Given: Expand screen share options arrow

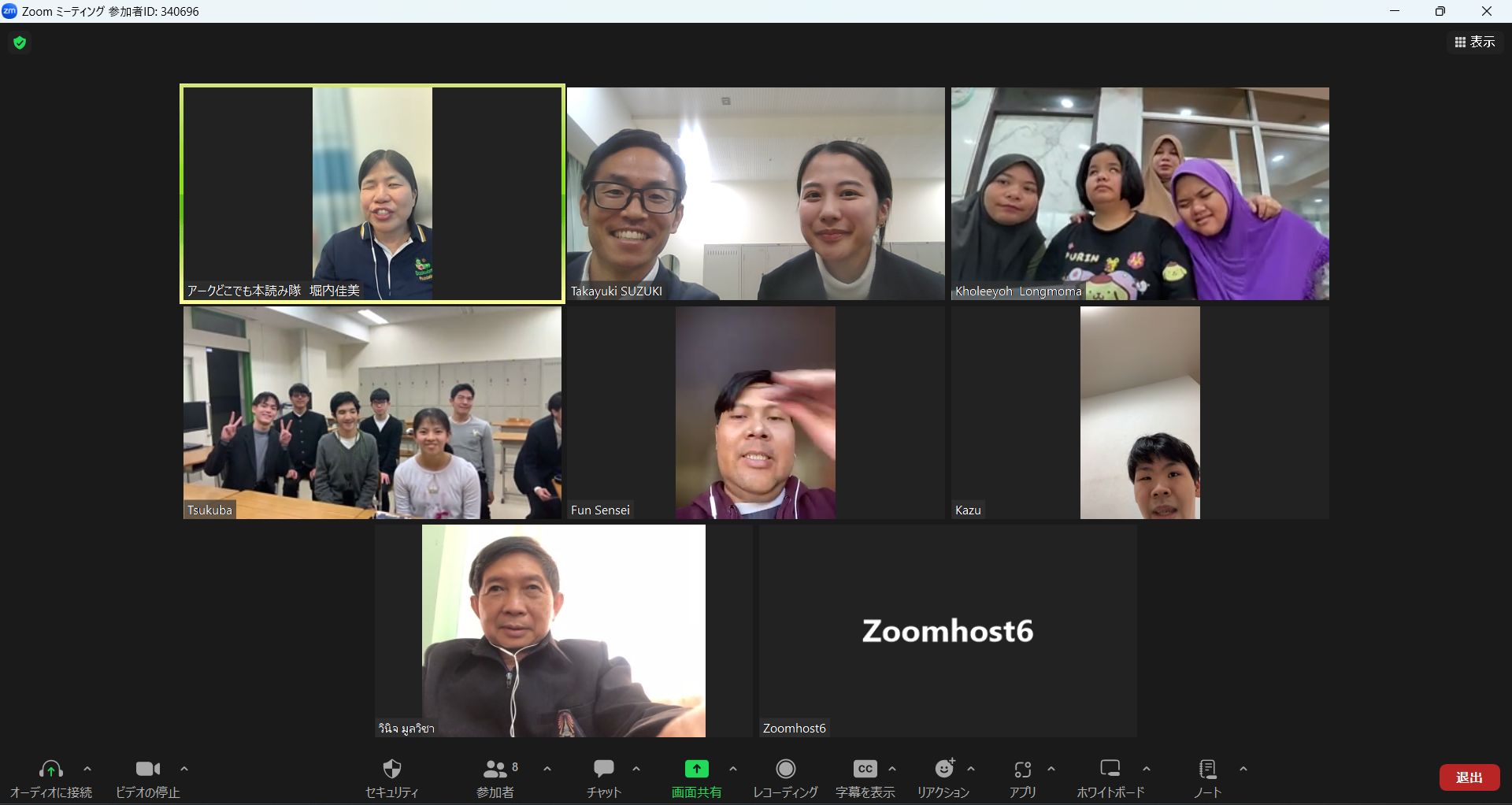Looking at the screenshot, I should coord(733,769).
